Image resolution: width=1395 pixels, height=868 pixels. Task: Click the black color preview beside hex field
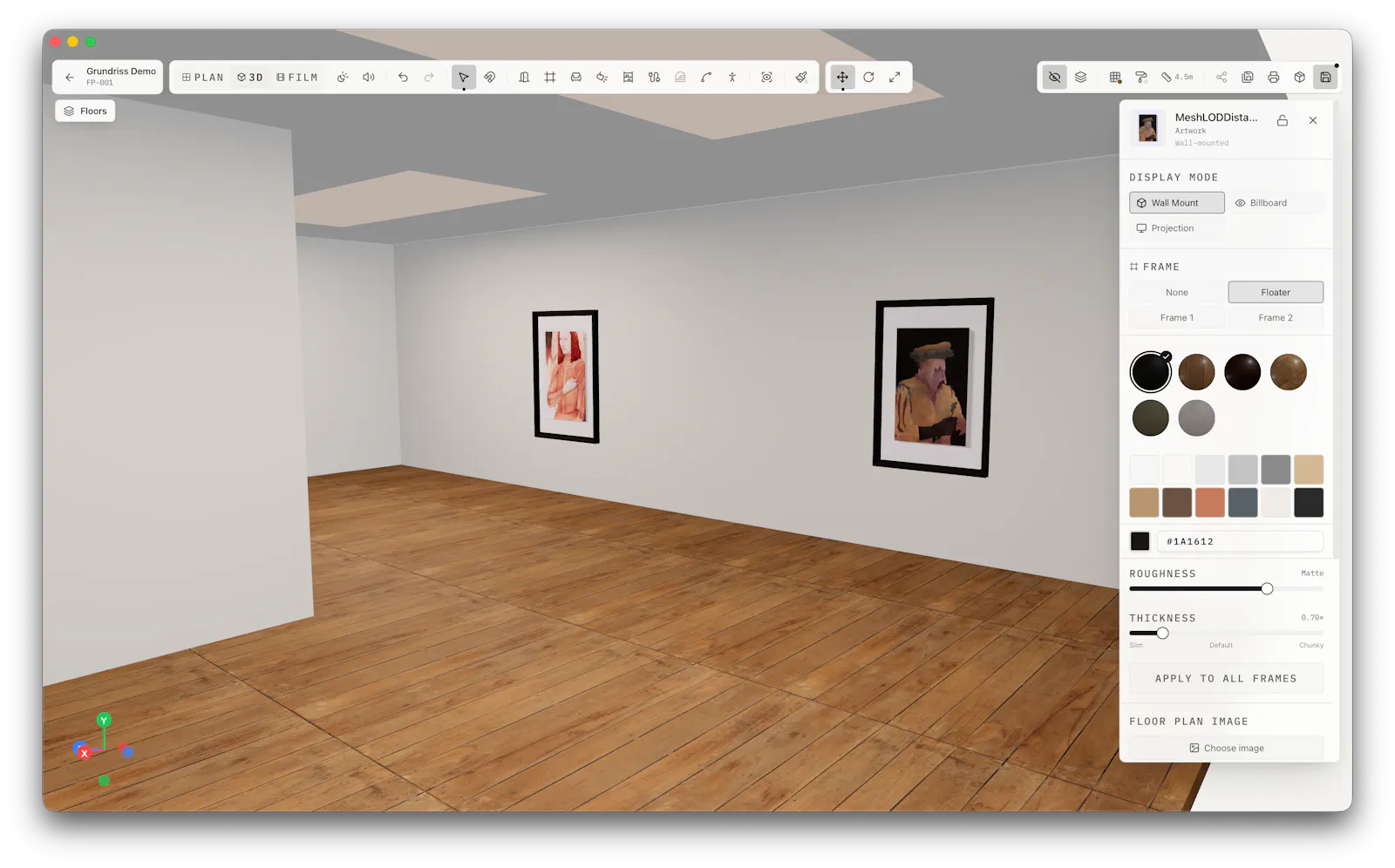[1140, 541]
